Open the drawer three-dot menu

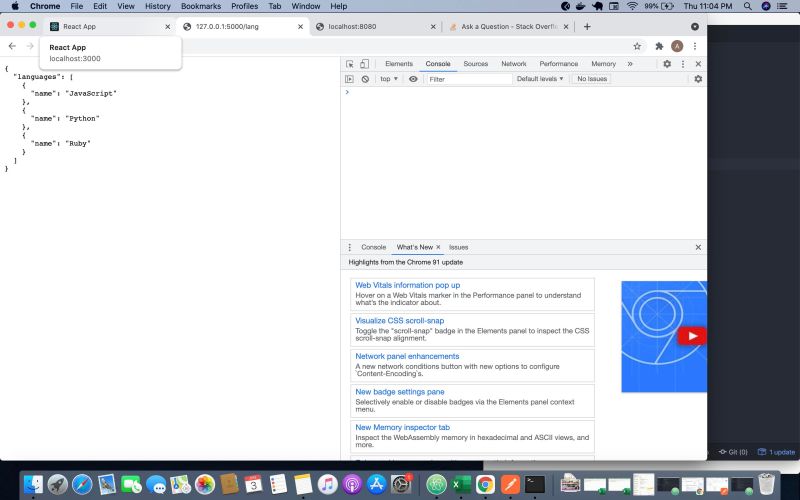[x=349, y=247]
